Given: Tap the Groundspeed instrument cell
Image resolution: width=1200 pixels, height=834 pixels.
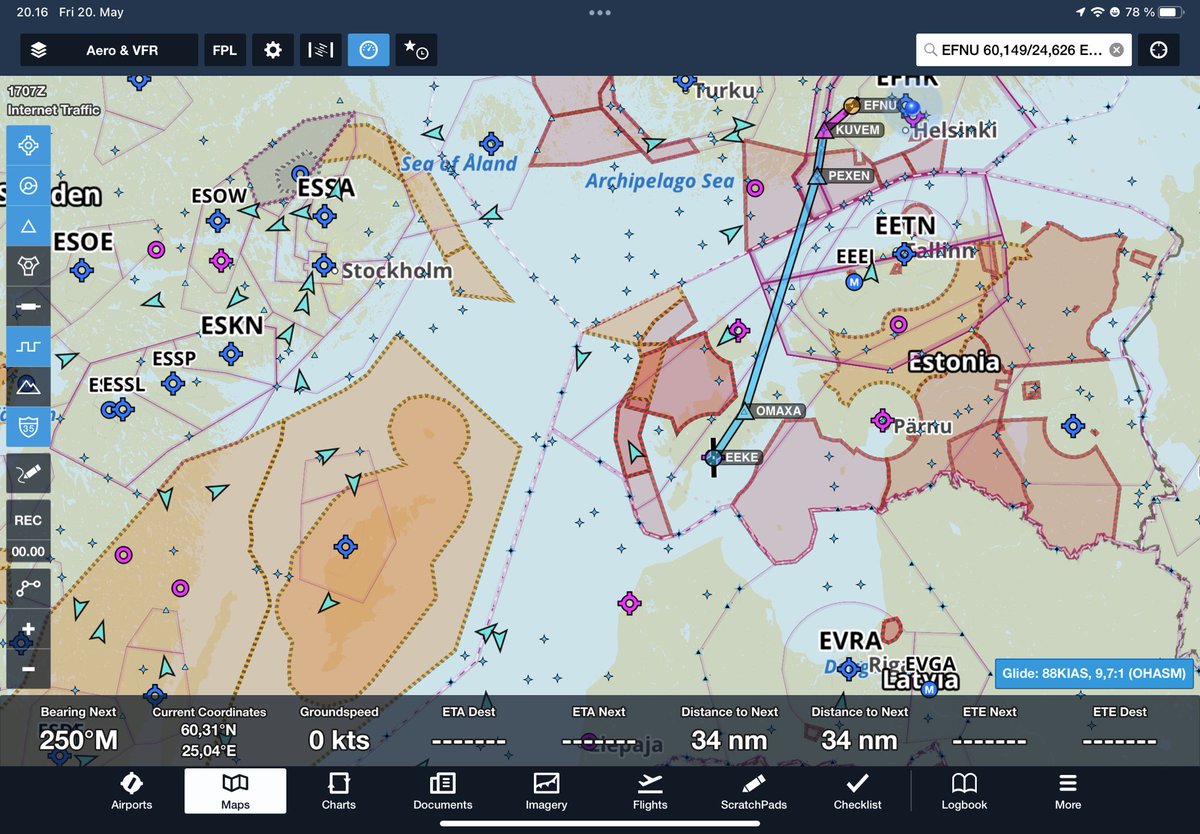Looking at the screenshot, I should pyautogui.click(x=339, y=731).
